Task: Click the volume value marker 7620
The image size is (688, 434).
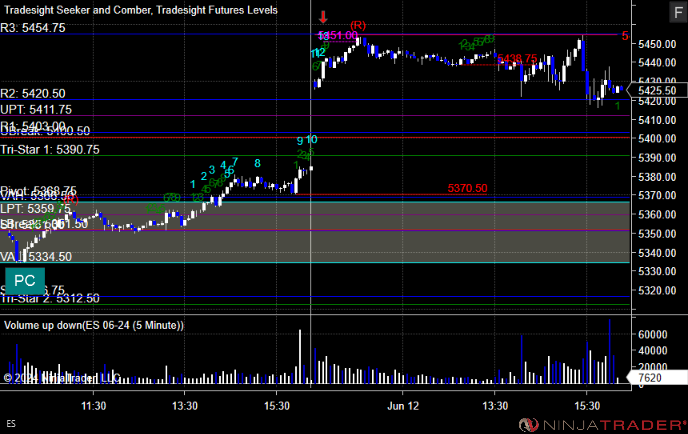Action: (657, 378)
